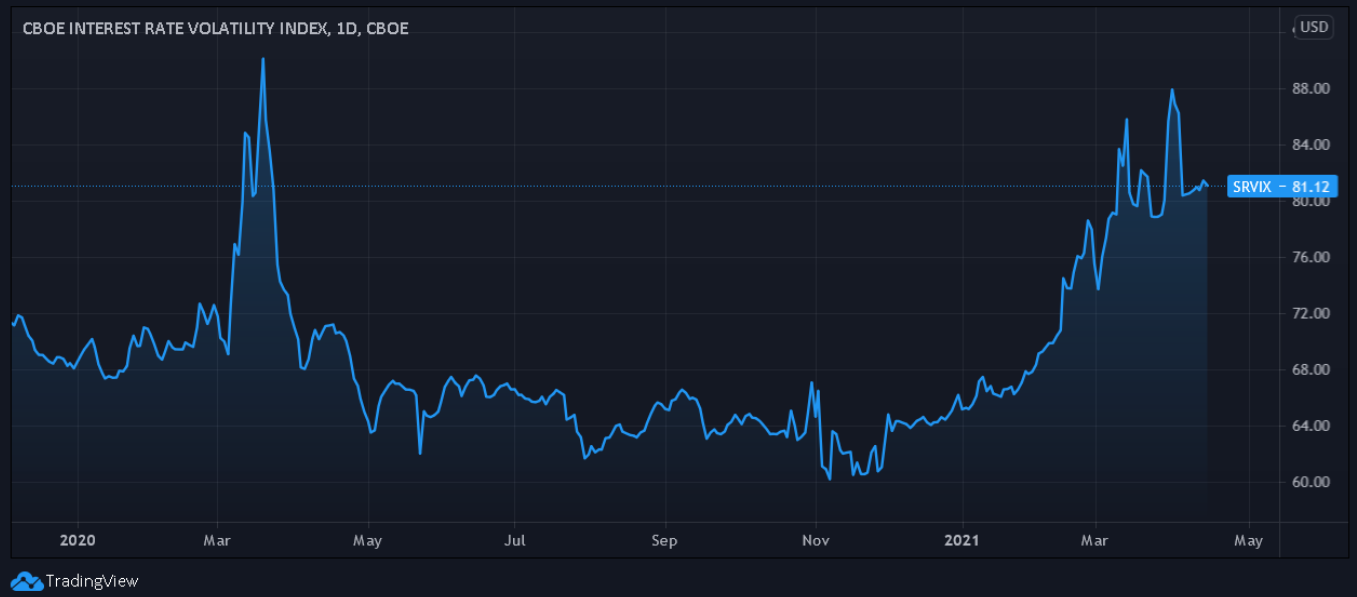This screenshot has width=1357, height=597.
Task: Select the 84.00 price axis label
Action: [1310, 145]
